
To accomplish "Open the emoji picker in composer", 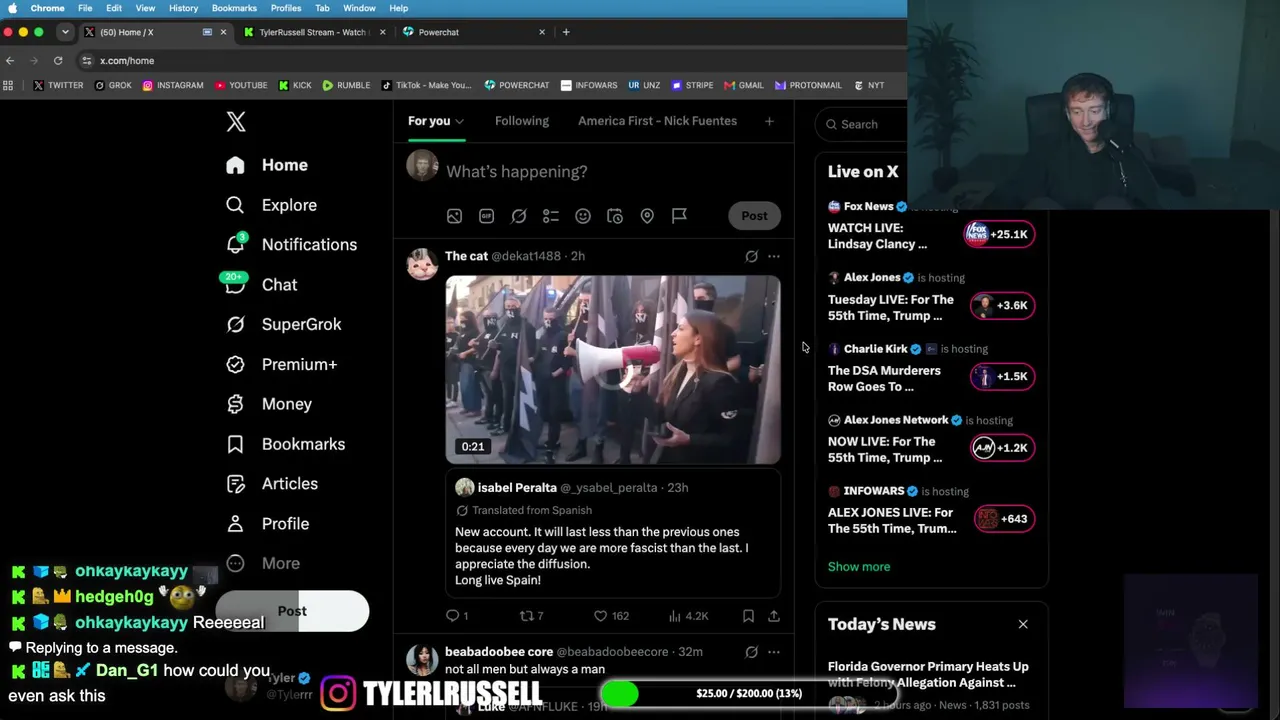I will (x=583, y=216).
